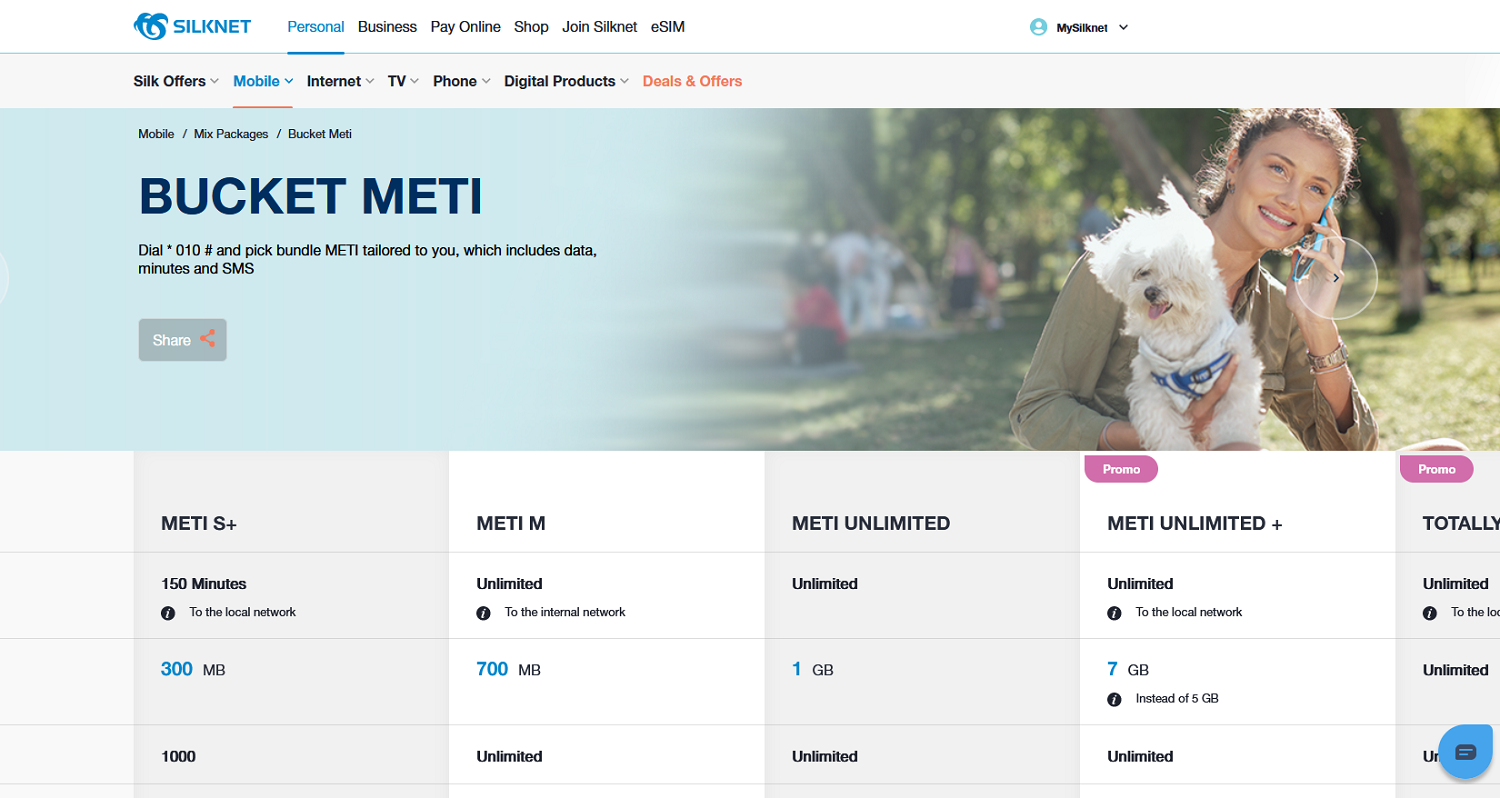Click the '700 MB' data value
This screenshot has height=798, width=1500.
tap(509, 669)
